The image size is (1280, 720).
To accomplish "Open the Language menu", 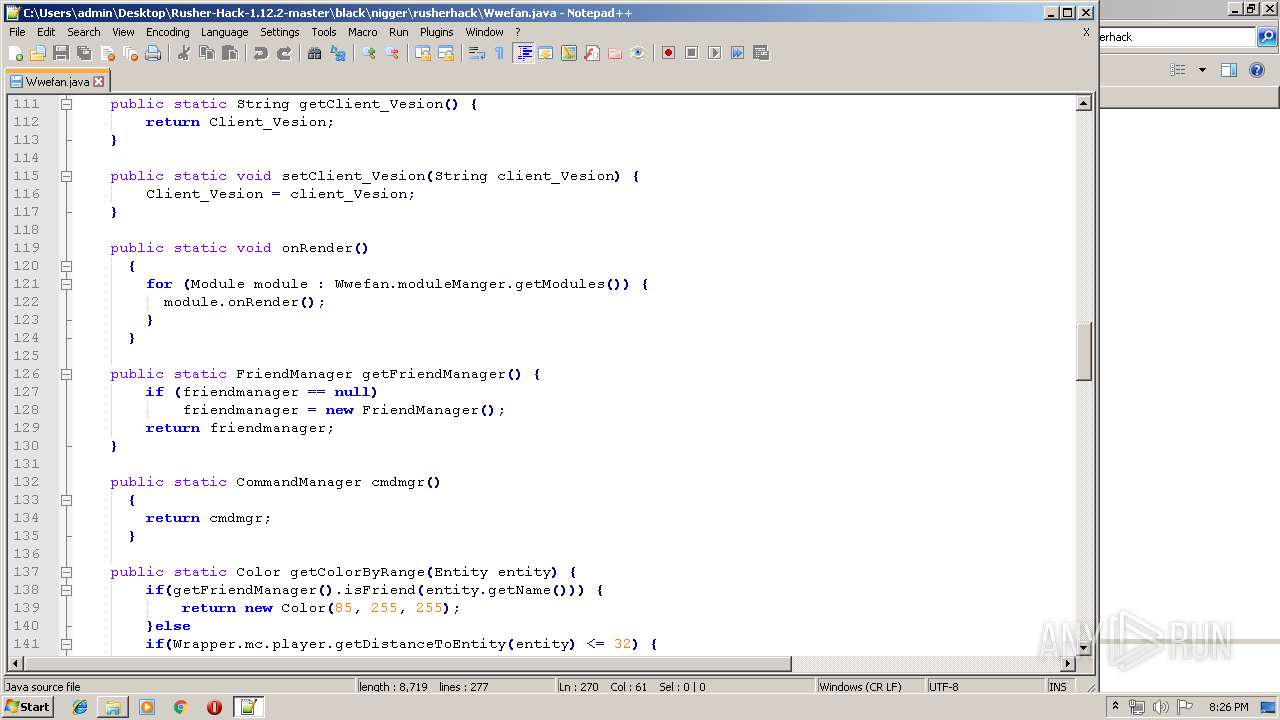I will click(x=224, y=32).
